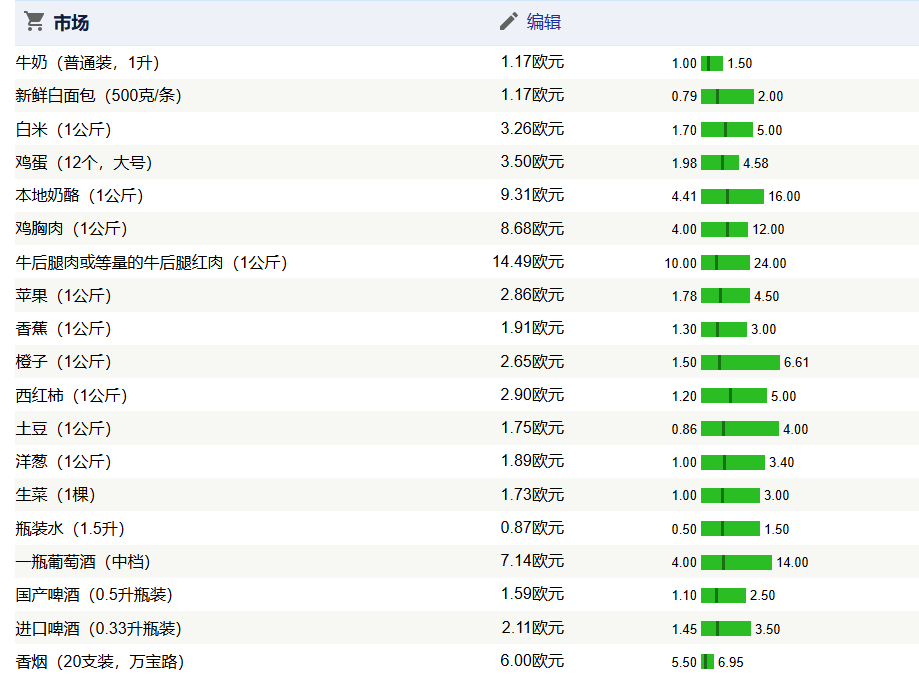Click the wine price range bar 4.00–14.00
The image size is (919, 678).
point(736,563)
